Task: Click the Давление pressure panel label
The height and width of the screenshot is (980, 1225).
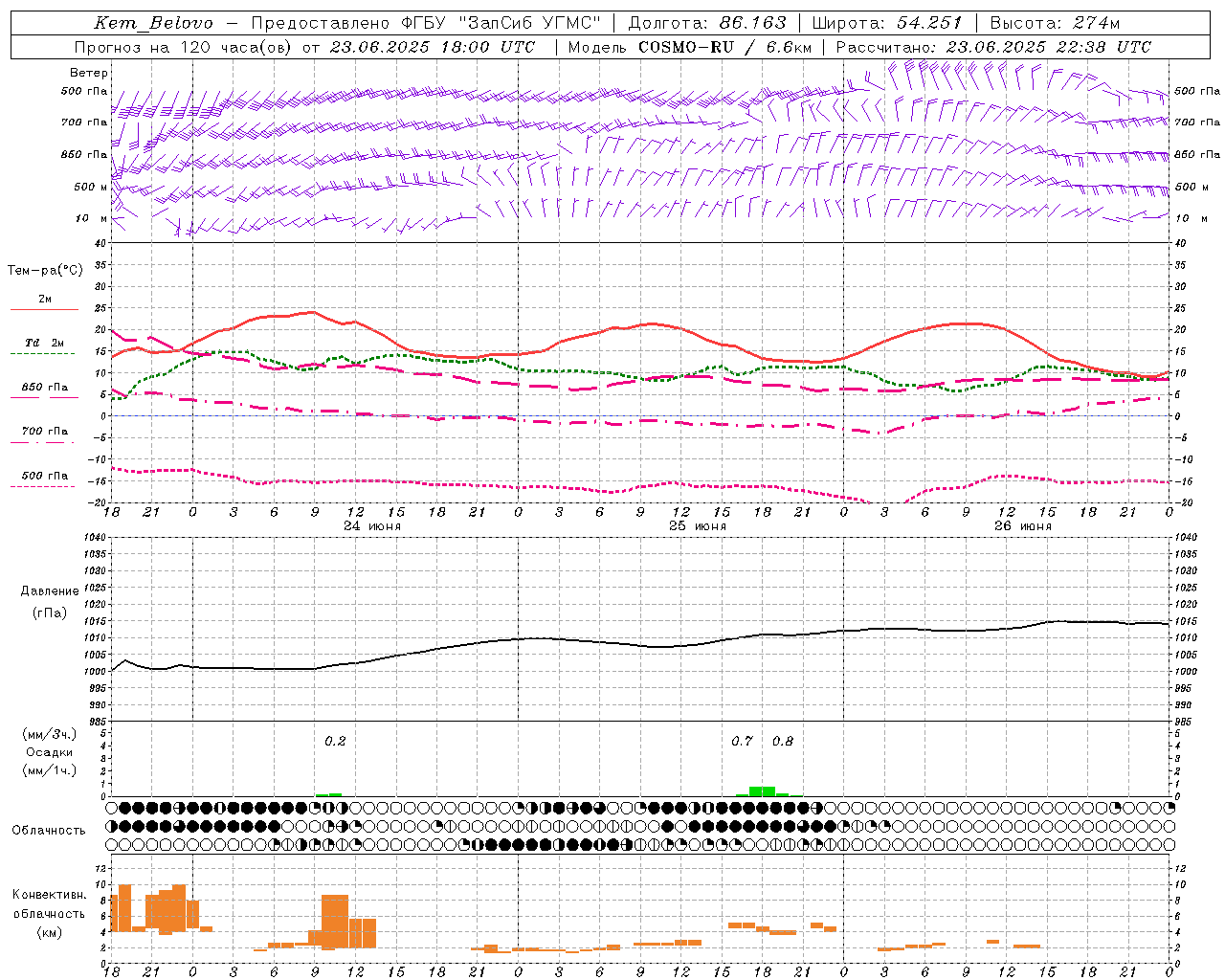Action: click(50, 591)
